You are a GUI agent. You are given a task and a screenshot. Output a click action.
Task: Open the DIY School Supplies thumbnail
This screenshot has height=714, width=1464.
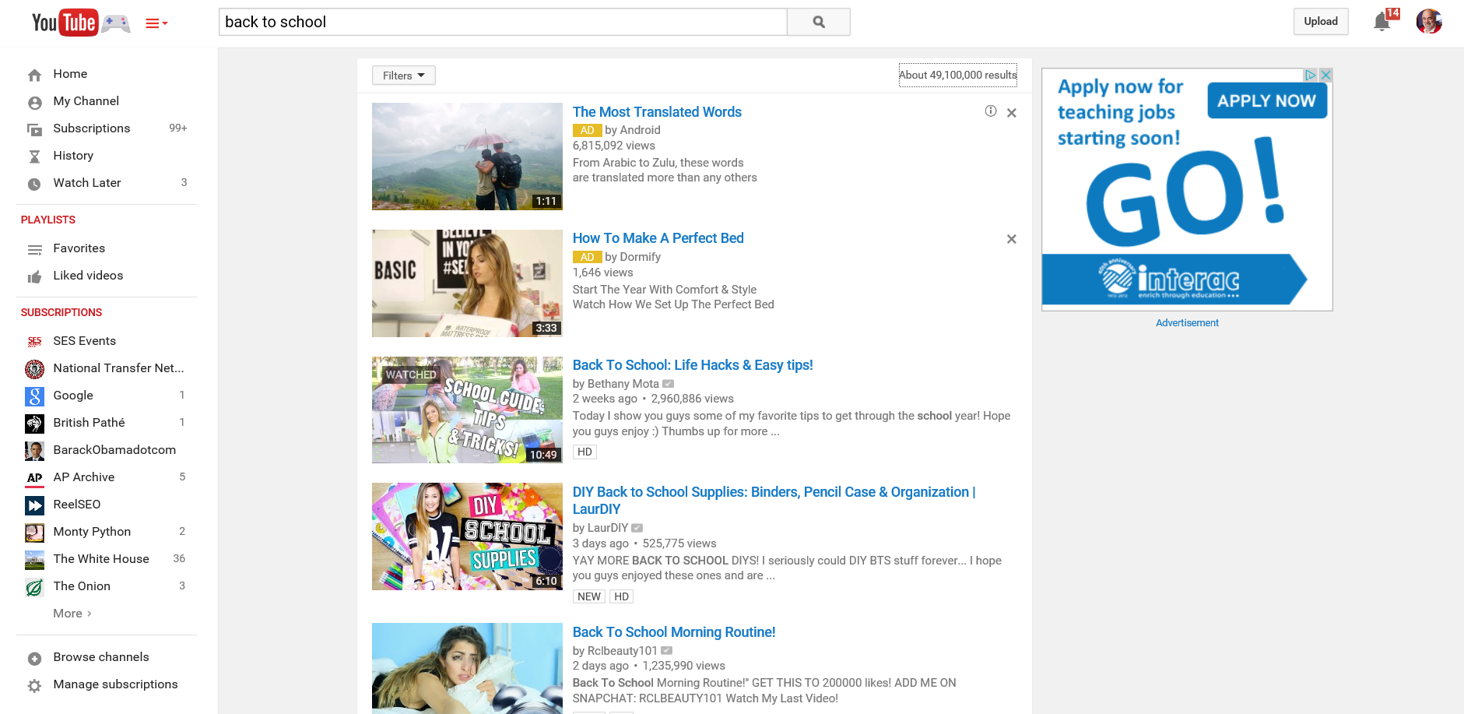click(467, 537)
